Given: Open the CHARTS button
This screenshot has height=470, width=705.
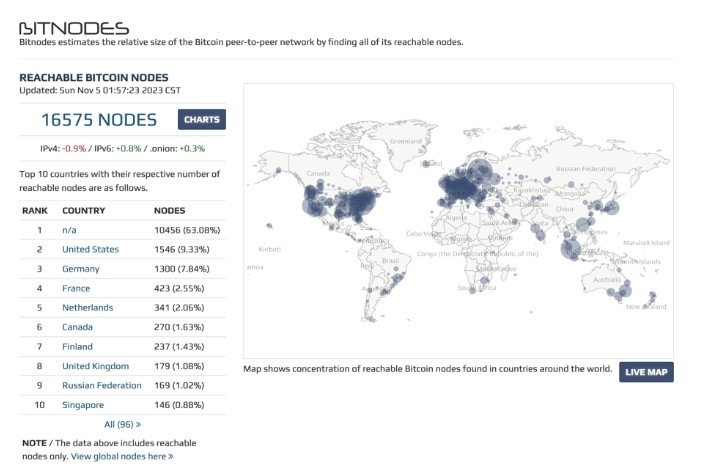Looking at the screenshot, I should pyautogui.click(x=201, y=120).
